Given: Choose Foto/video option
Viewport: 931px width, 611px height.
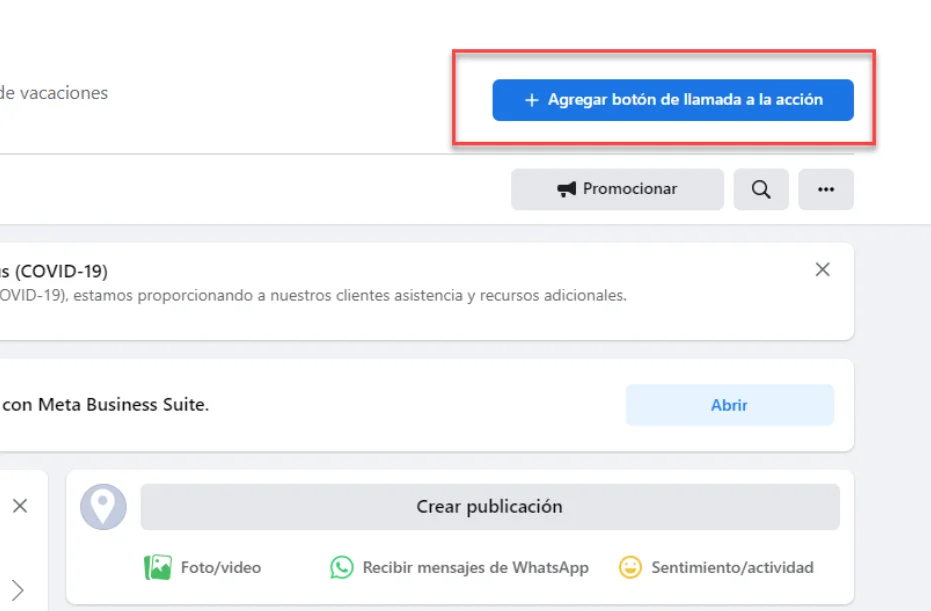Looking at the screenshot, I should (x=203, y=568).
